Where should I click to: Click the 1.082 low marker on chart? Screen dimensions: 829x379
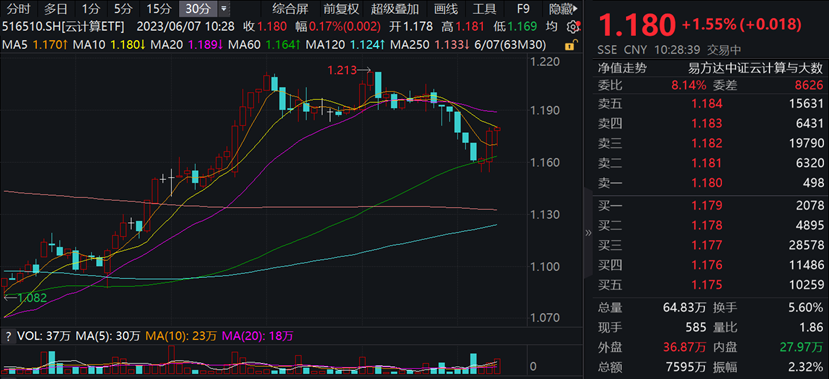[x=25, y=298]
